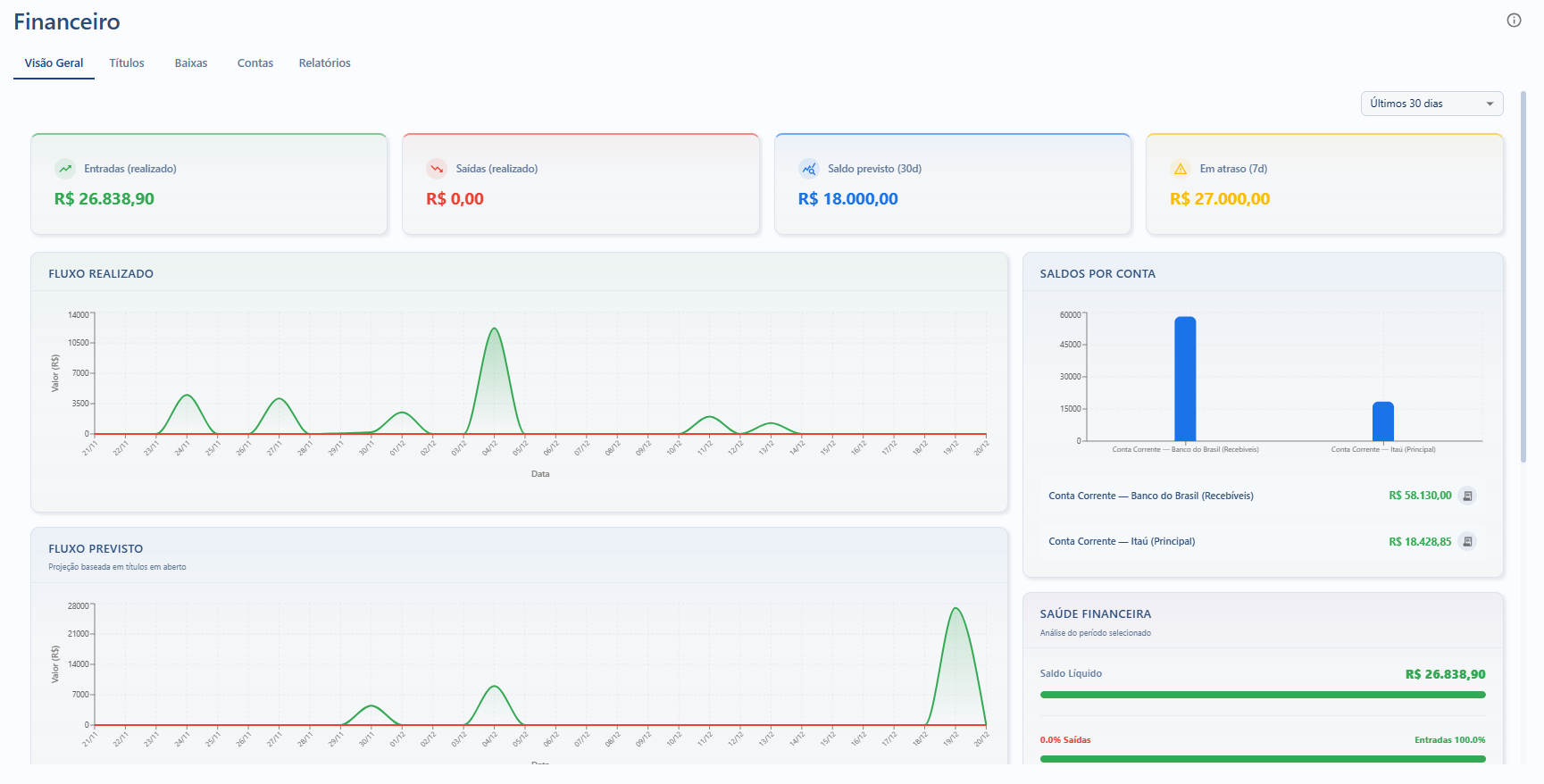
Task: Click the Saídas trending-down icon
Action: pyautogui.click(x=437, y=169)
